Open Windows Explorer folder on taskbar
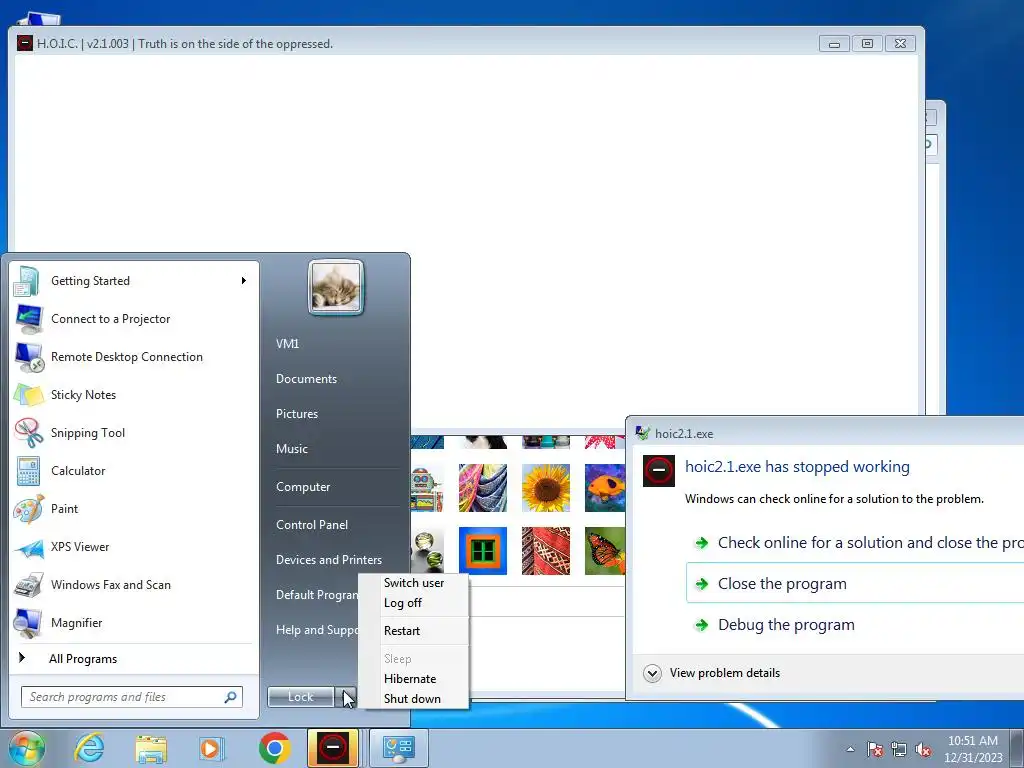1024x768 pixels. coord(151,748)
